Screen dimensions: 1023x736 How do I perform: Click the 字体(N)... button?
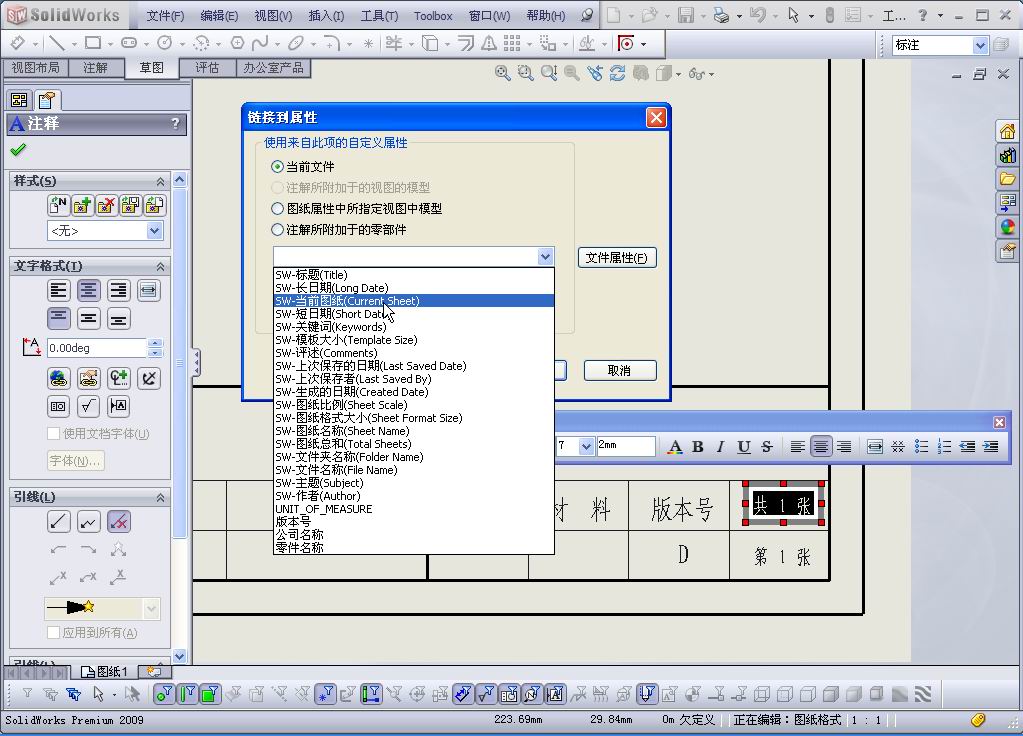[76, 461]
